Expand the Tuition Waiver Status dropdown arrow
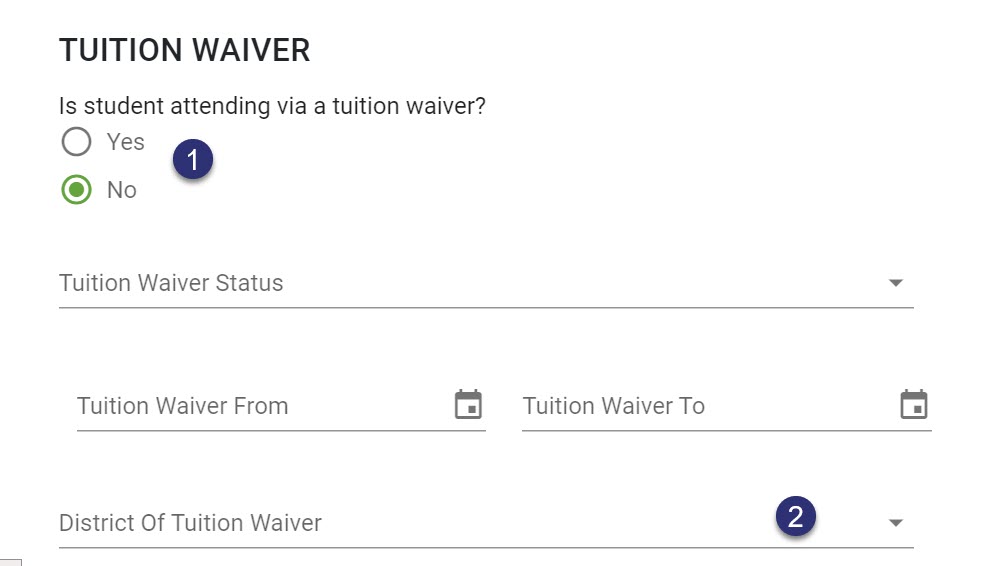 pyautogui.click(x=895, y=283)
